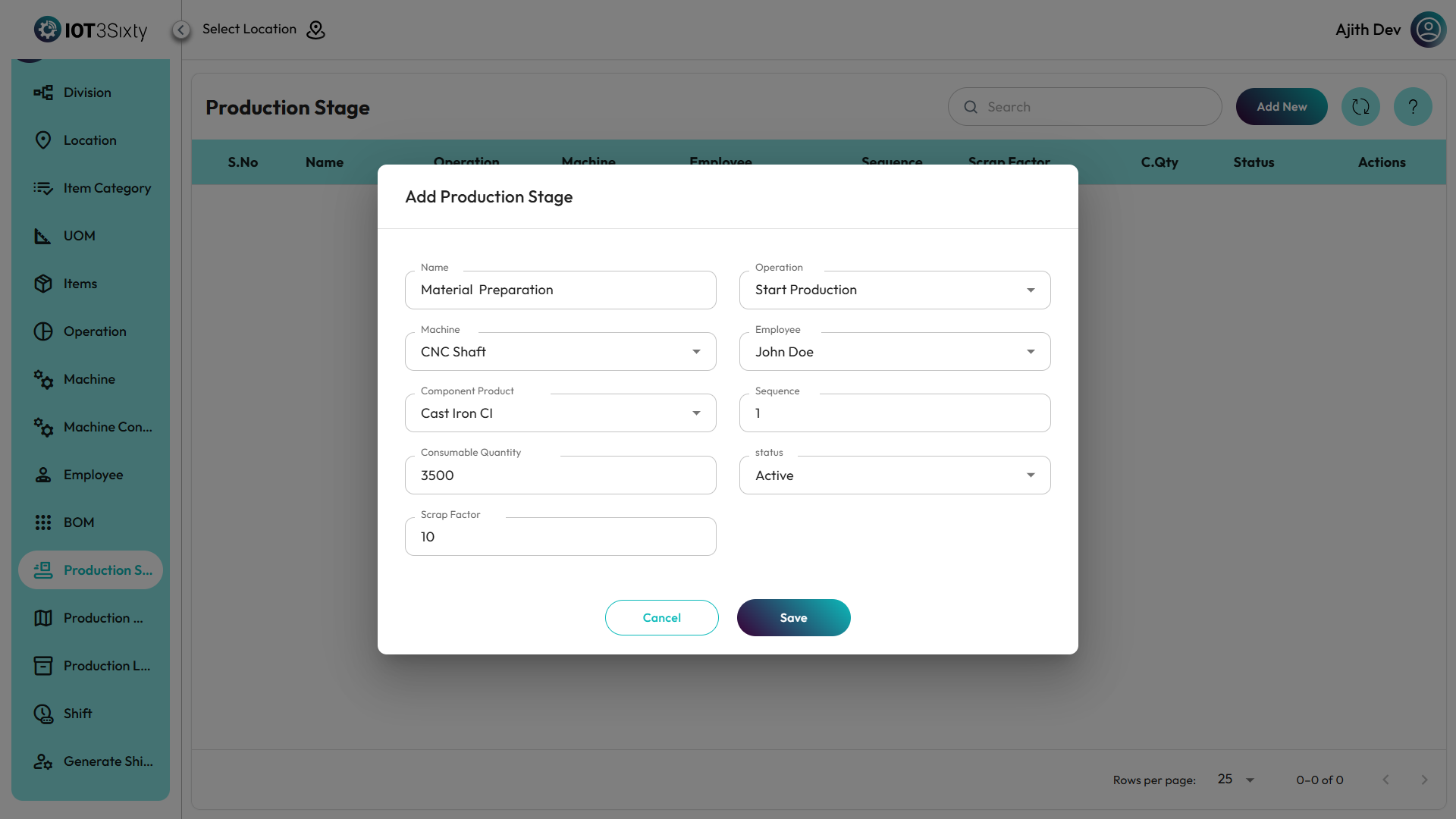Click the refresh icon button

click(1360, 107)
